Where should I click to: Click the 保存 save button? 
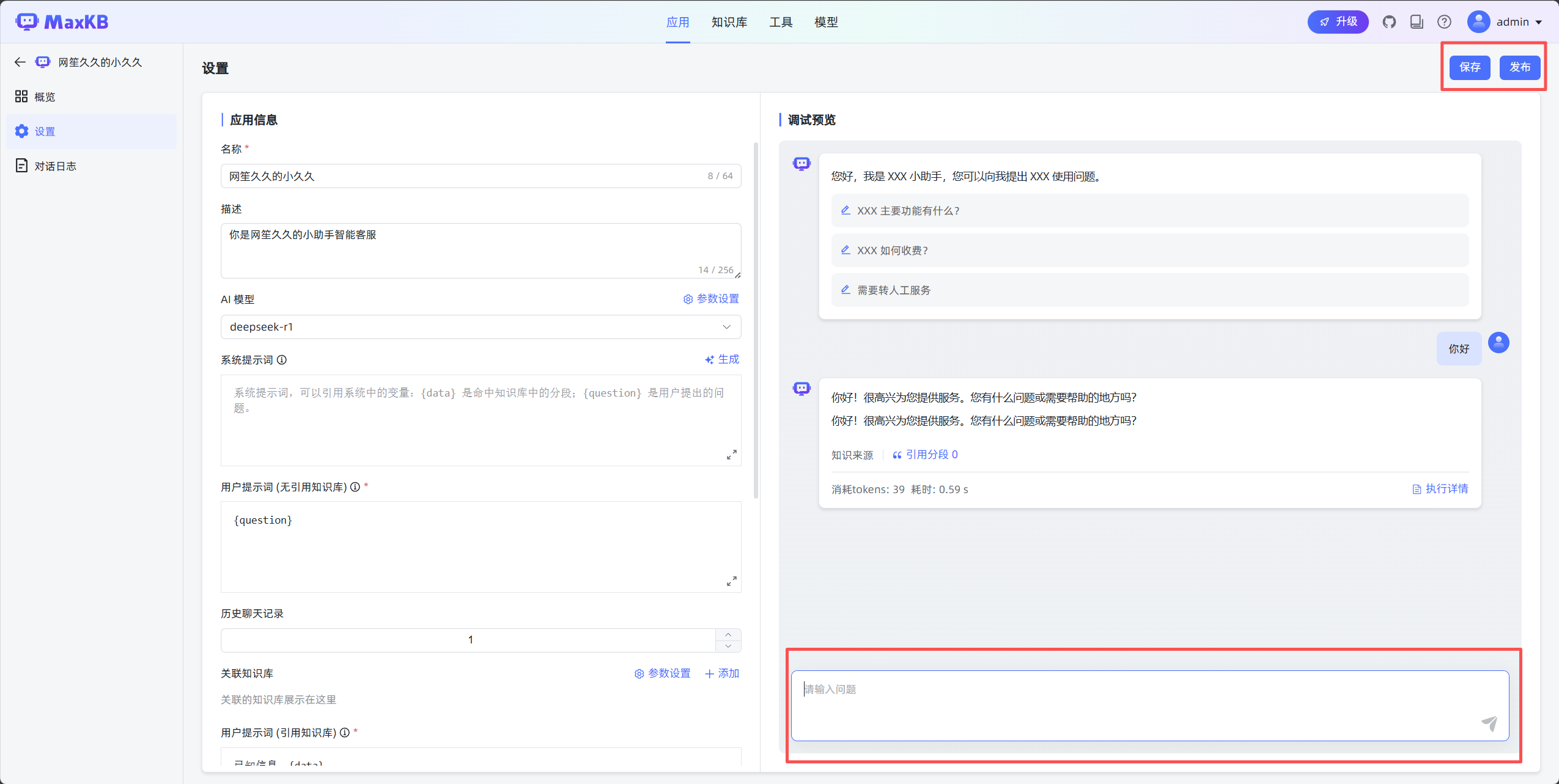pos(1470,67)
